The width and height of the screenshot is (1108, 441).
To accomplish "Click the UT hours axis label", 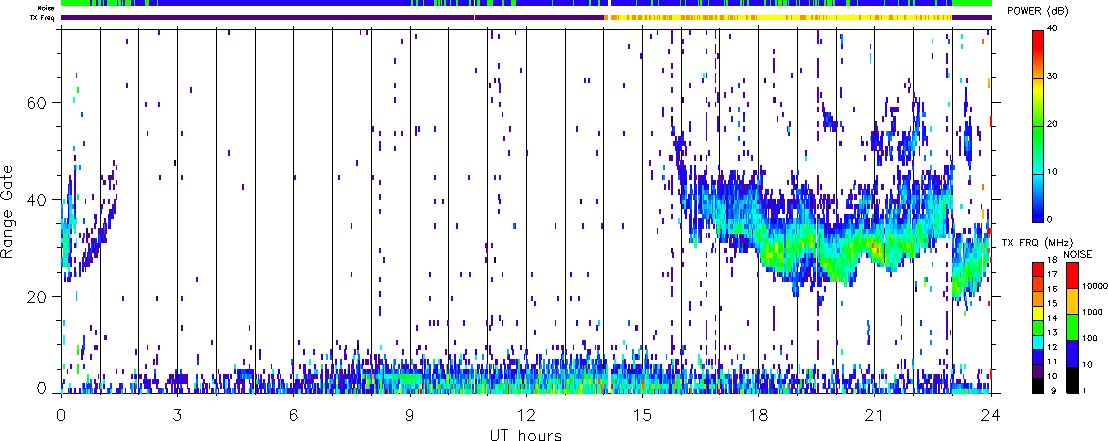I will (x=526, y=434).
